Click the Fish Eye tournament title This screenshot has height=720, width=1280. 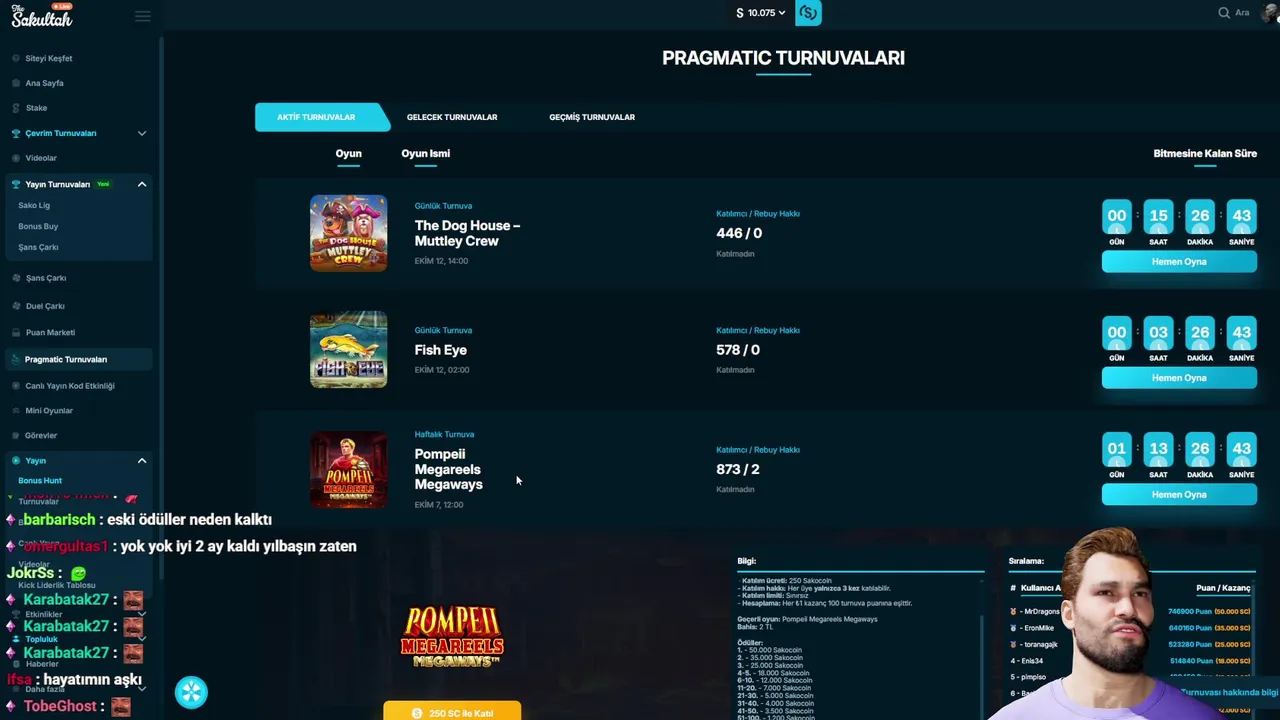click(441, 350)
